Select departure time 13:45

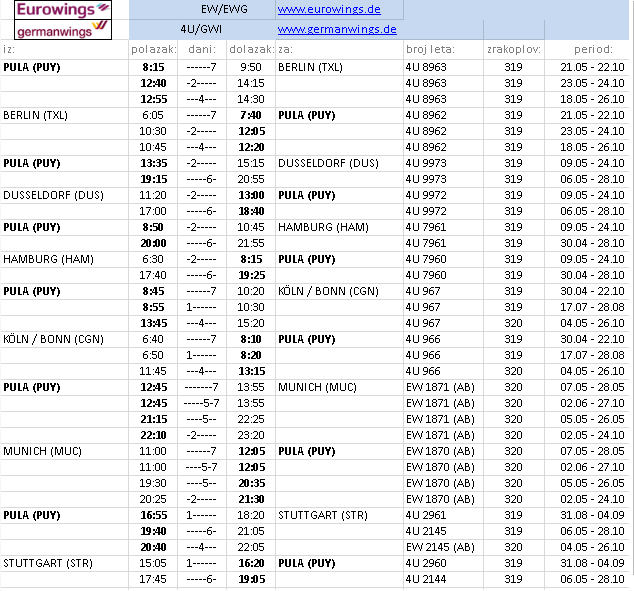pos(153,323)
